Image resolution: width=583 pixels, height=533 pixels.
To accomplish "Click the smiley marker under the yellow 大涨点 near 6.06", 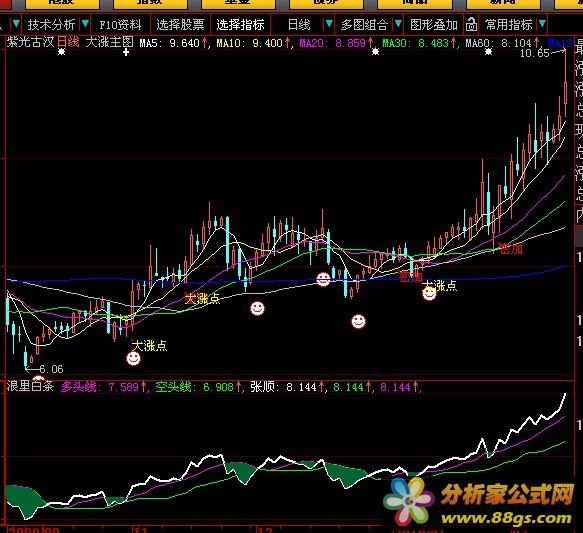I will point(133,358).
